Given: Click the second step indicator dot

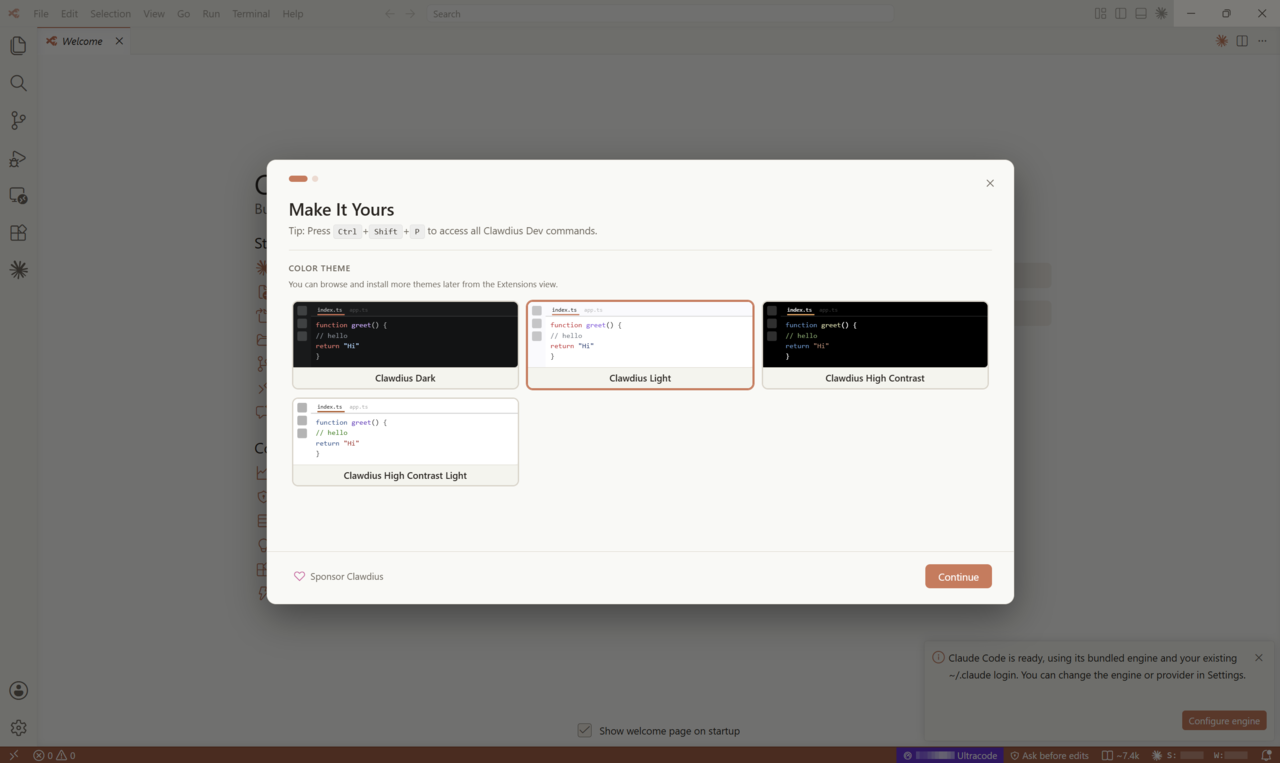Looking at the screenshot, I should [x=315, y=179].
